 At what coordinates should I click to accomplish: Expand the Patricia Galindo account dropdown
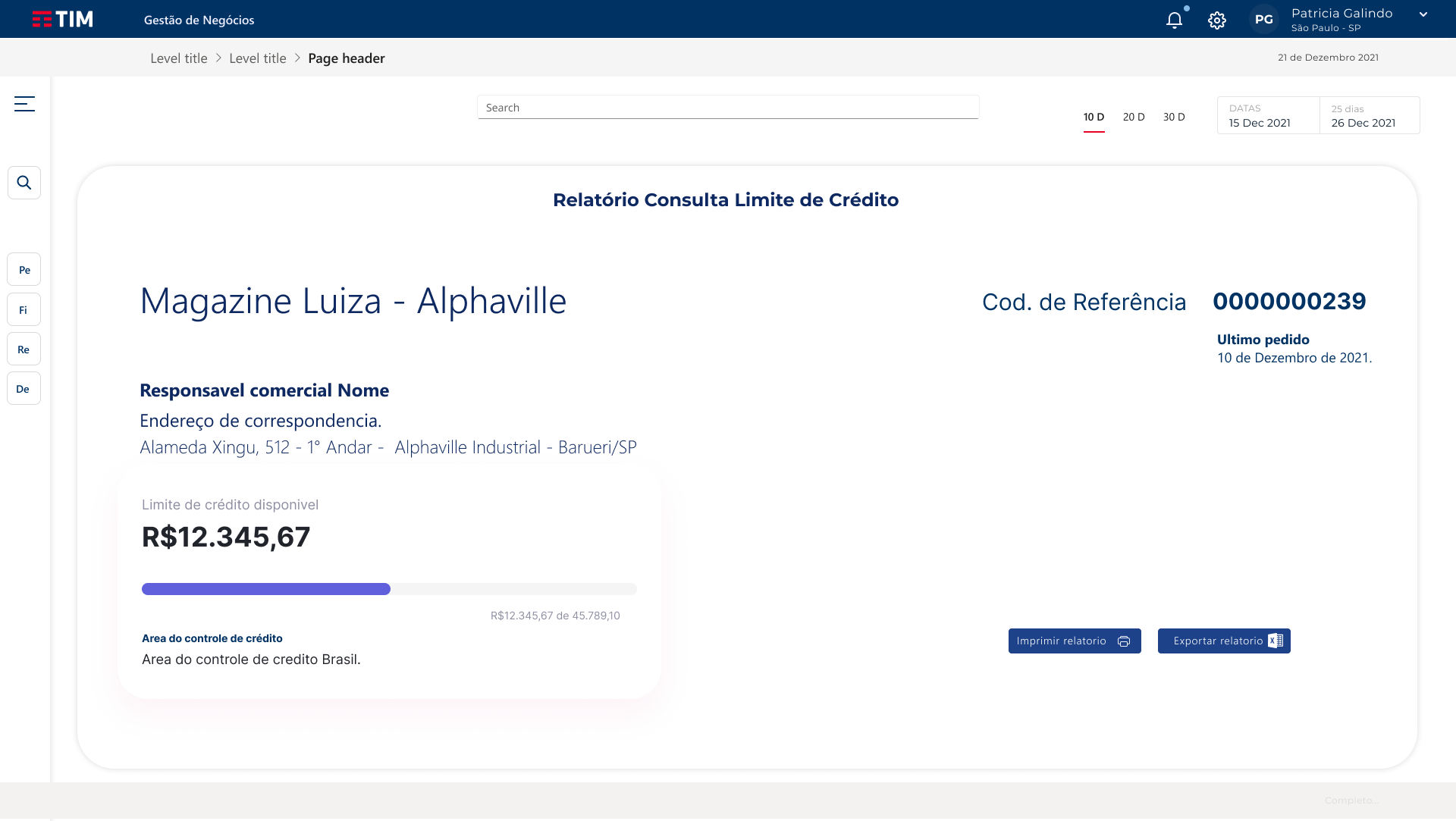(1423, 14)
